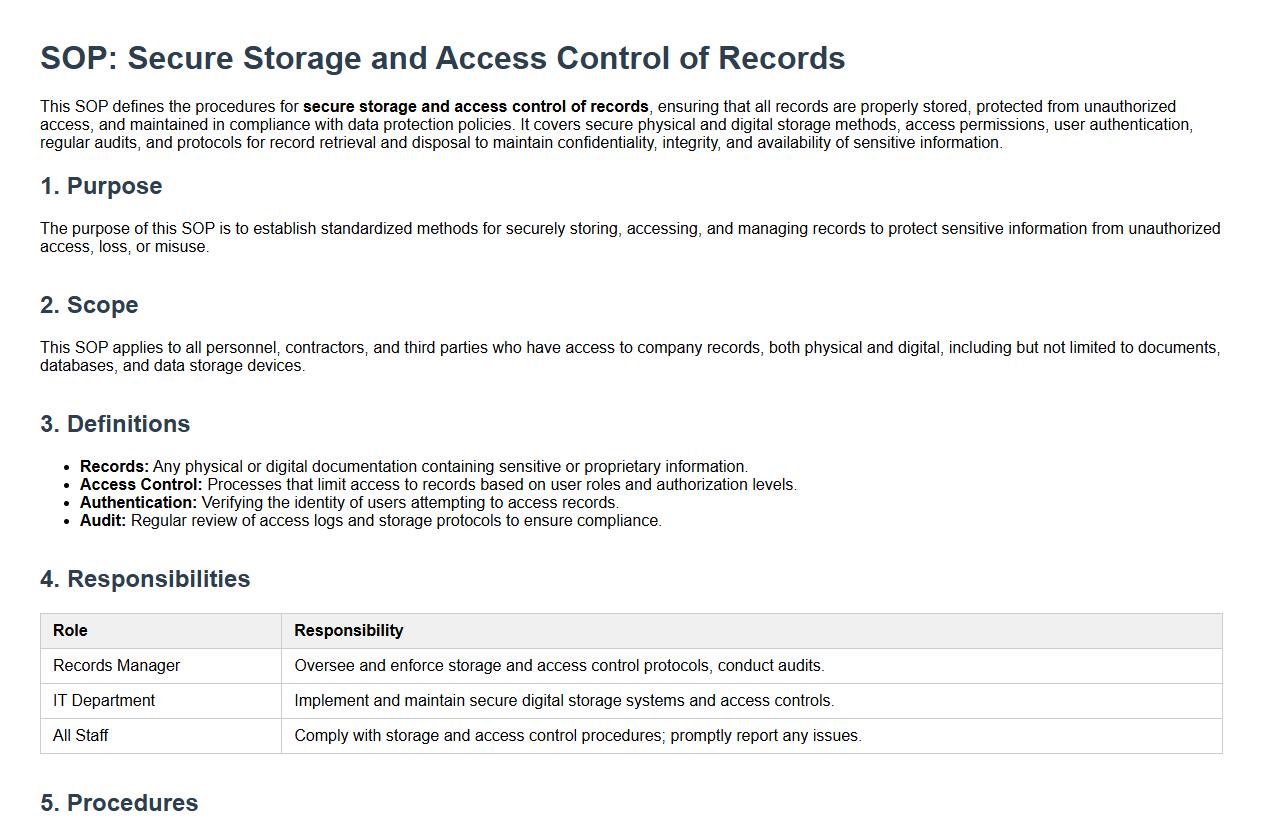Screen dimensions: 1263x819
Task: Click the "4. Responsibilities" section heading
Action: click(x=145, y=579)
